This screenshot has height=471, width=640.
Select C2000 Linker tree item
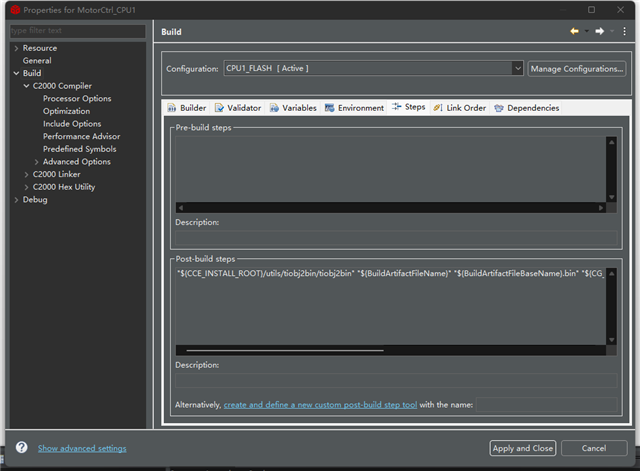click(57, 174)
